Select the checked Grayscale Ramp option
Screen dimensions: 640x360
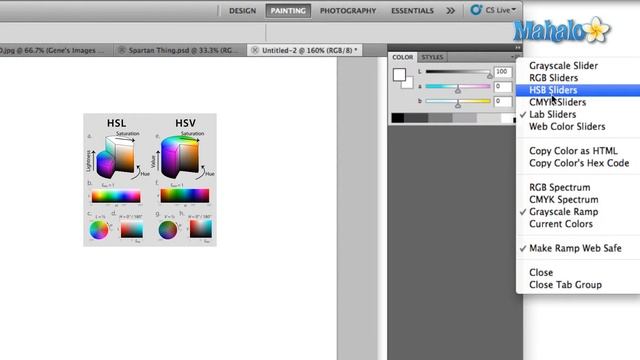564,212
